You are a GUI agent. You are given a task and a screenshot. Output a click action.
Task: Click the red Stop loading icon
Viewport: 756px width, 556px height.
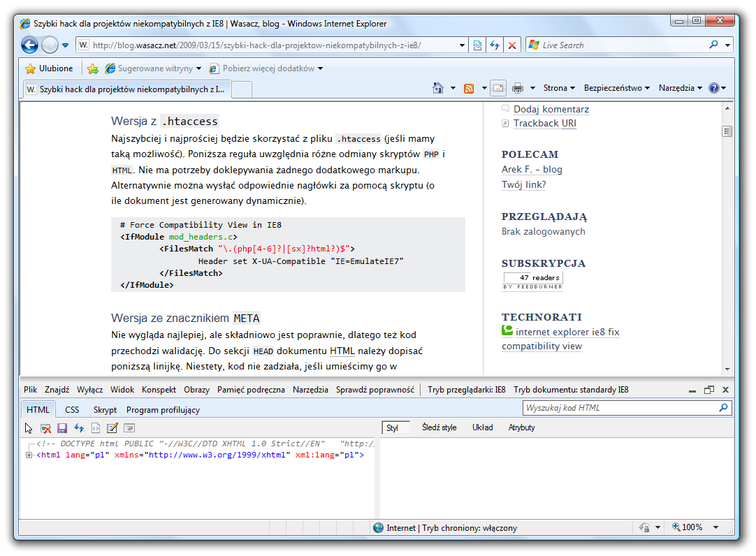(x=512, y=45)
